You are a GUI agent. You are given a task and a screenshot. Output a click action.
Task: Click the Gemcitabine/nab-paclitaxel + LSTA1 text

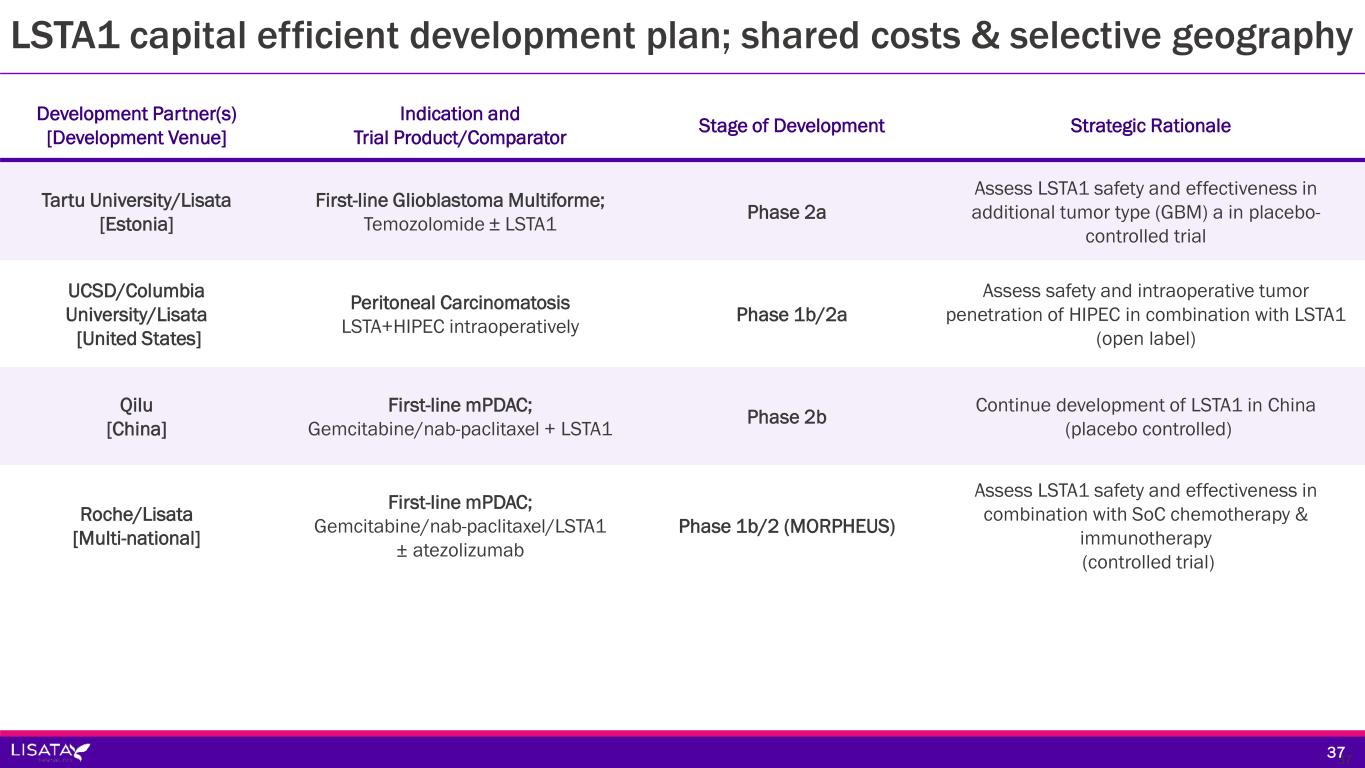[x=460, y=429]
